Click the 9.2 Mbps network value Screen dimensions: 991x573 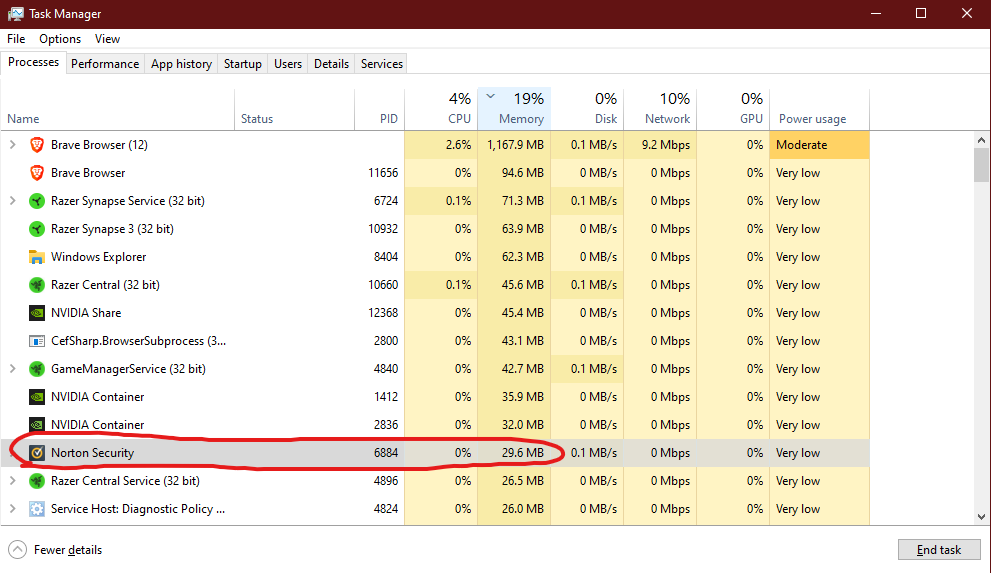click(x=666, y=145)
